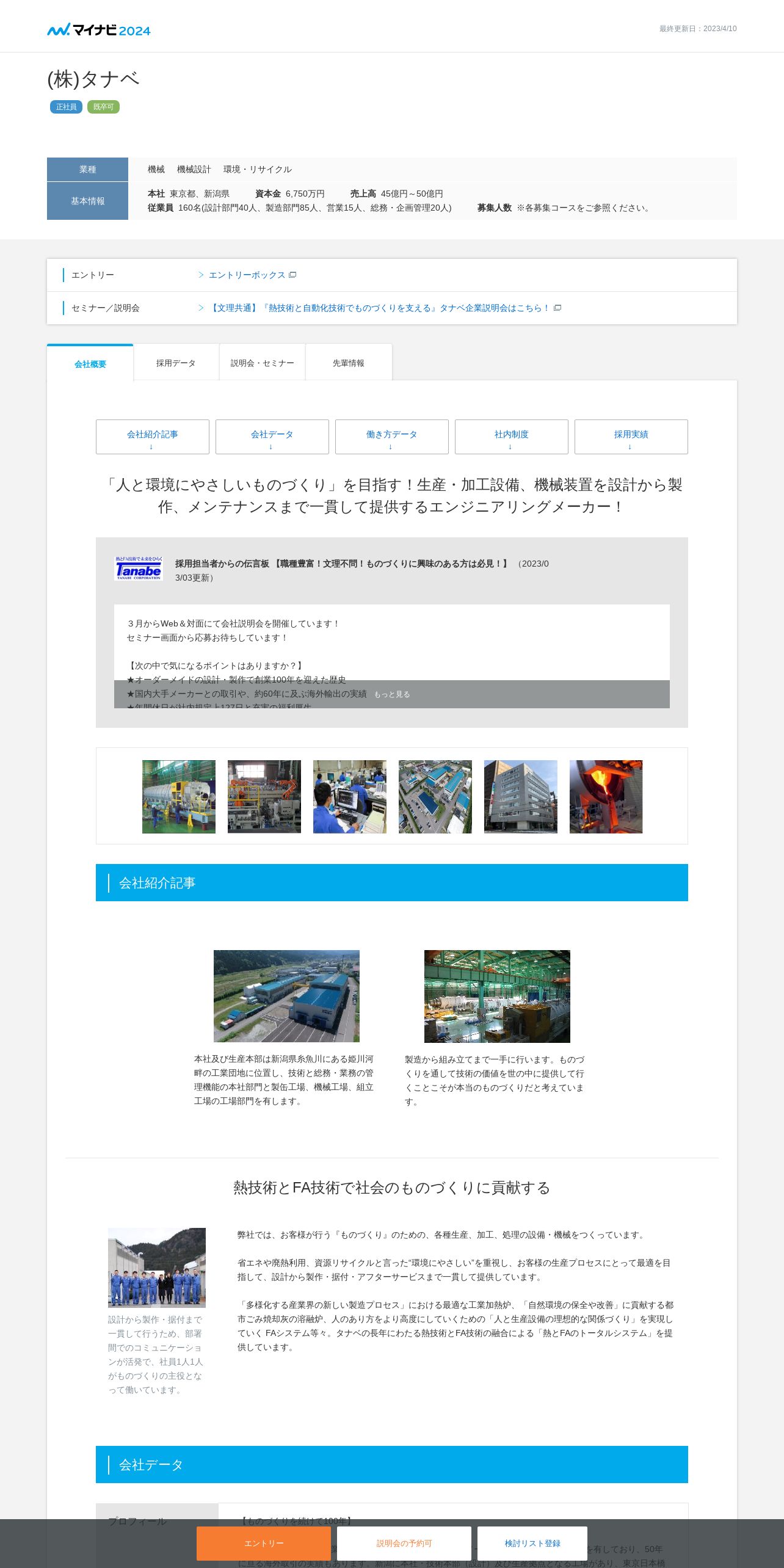The image size is (784, 1568).
Task: Click the 環境・リサイクル industry text
Action: click(258, 169)
